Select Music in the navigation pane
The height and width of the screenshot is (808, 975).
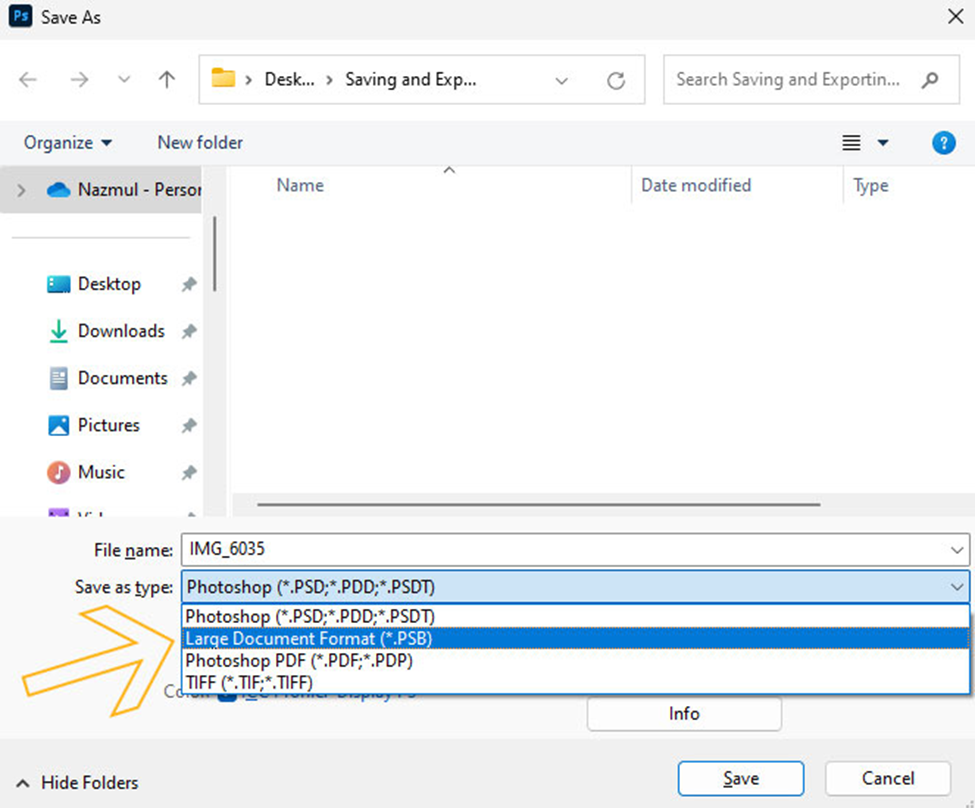coord(100,472)
